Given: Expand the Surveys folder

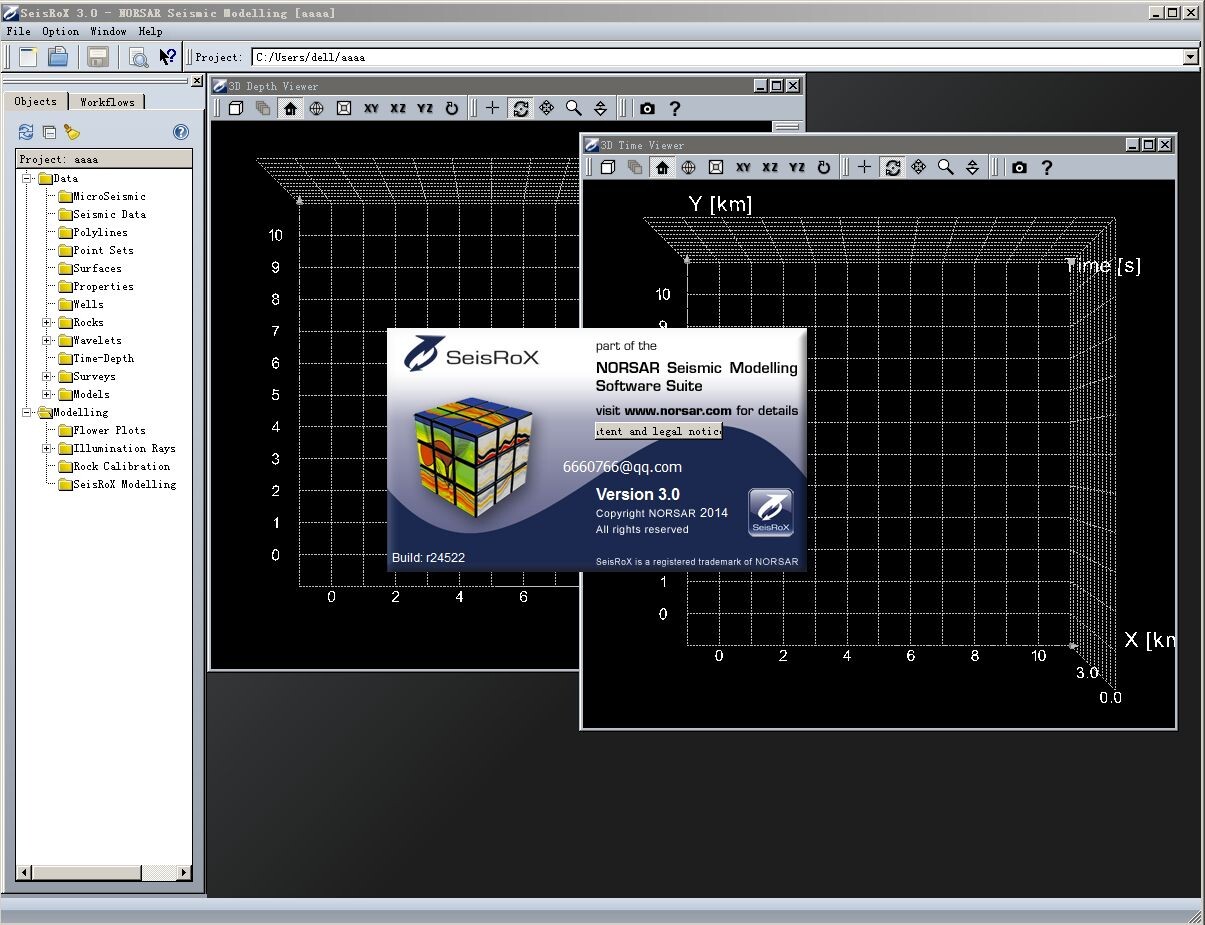Looking at the screenshot, I should pos(47,376).
